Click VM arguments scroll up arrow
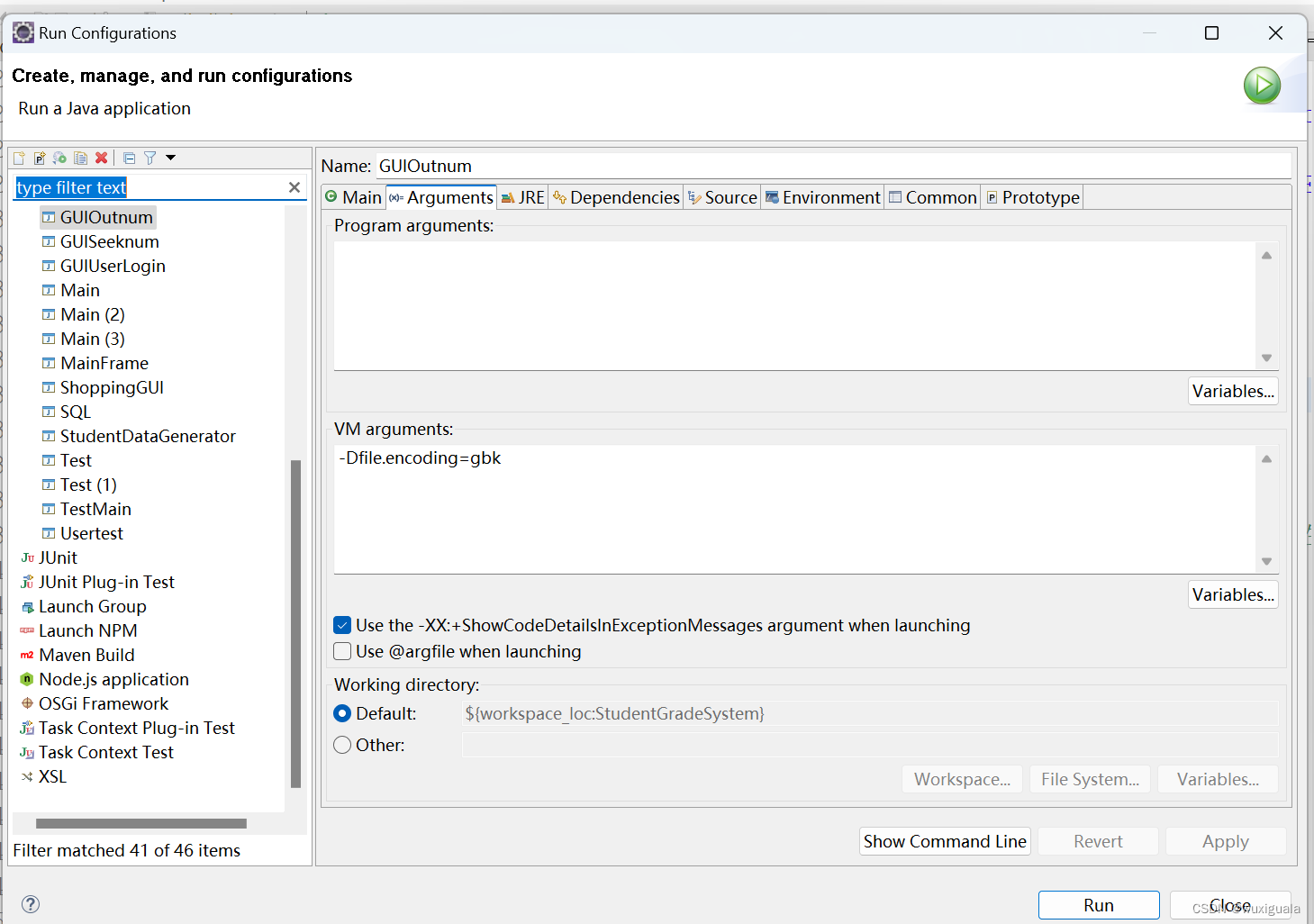 [1266, 459]
